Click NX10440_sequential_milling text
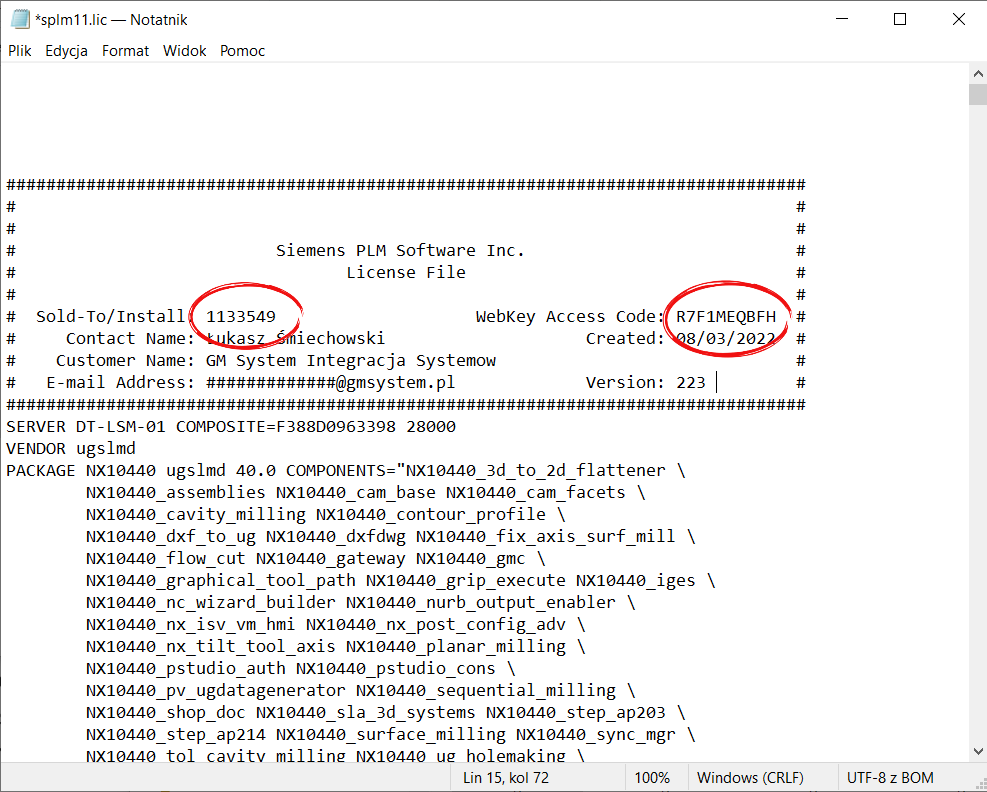The height and width of the screenshot is (792, 987). (486, 691)
